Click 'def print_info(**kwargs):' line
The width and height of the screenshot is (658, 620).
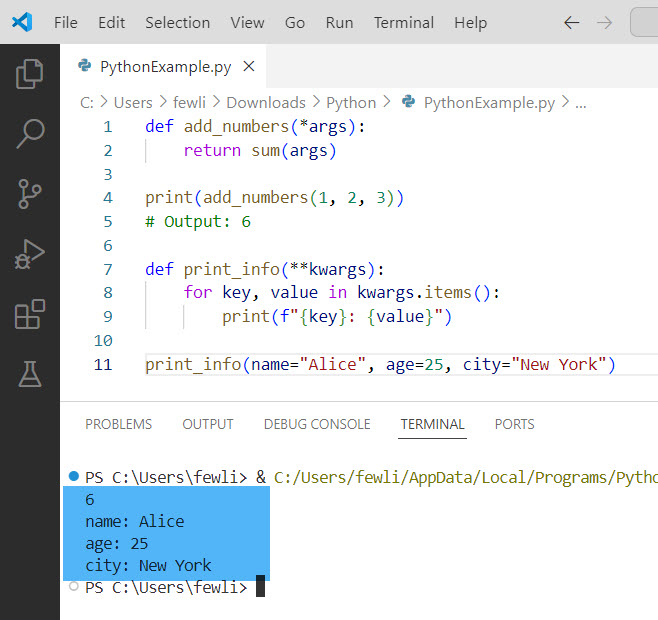pos(264,269)
